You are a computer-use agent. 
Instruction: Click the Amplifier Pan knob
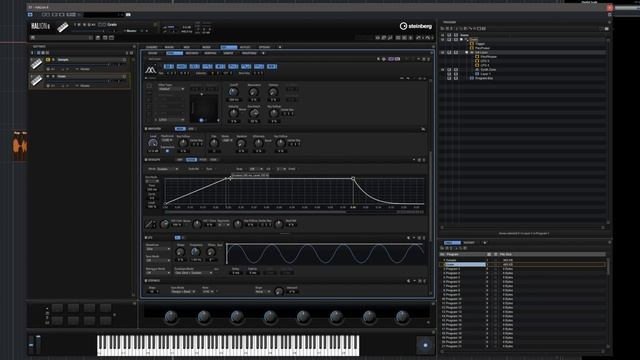(x=213, y=143)
